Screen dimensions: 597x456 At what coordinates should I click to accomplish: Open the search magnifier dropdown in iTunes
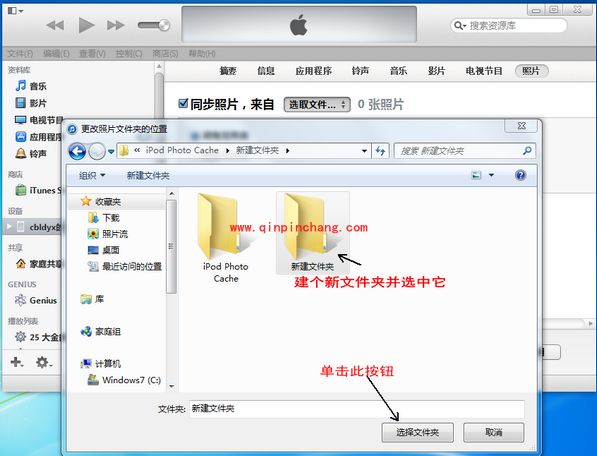(x=460, y=26)
